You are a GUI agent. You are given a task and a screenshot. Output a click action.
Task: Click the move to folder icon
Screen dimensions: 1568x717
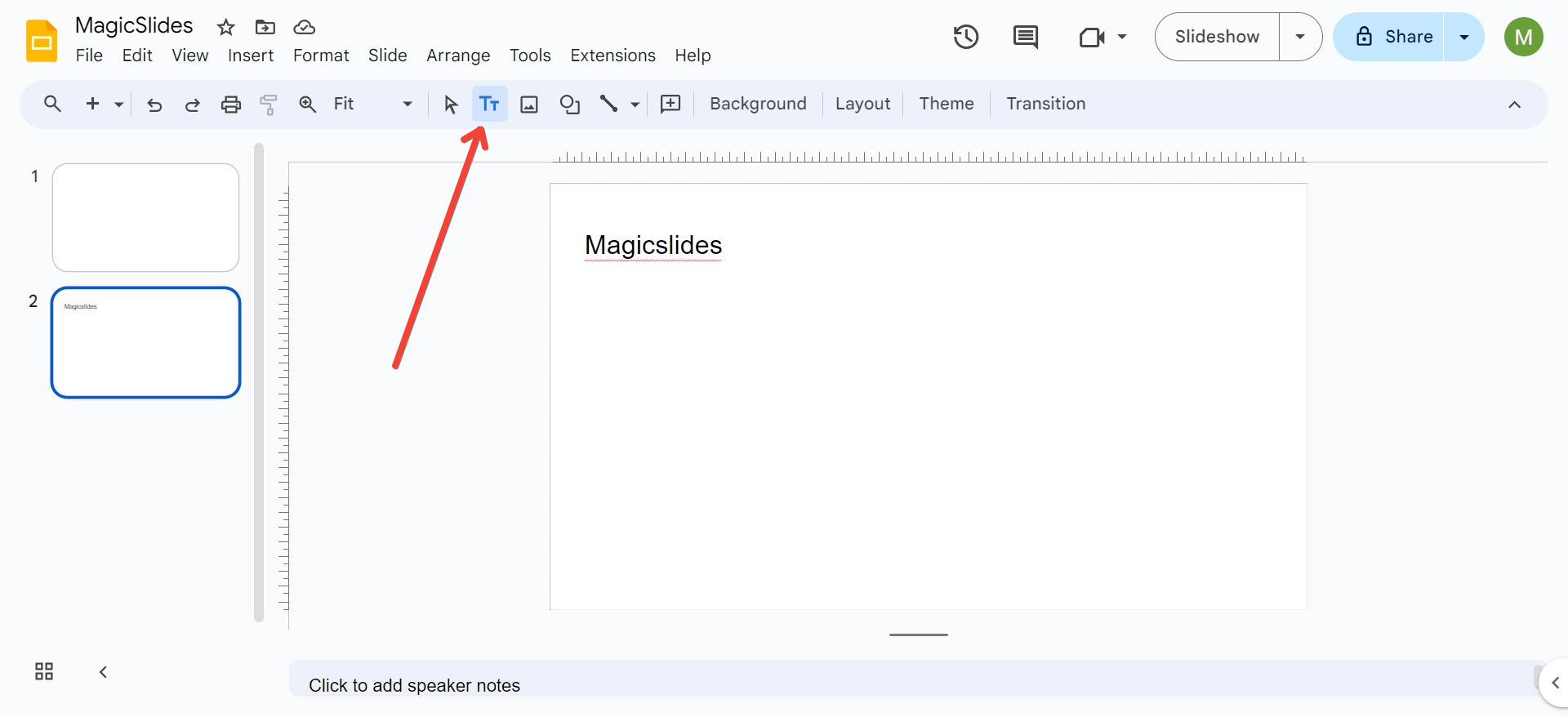click(x=265, y=28)
